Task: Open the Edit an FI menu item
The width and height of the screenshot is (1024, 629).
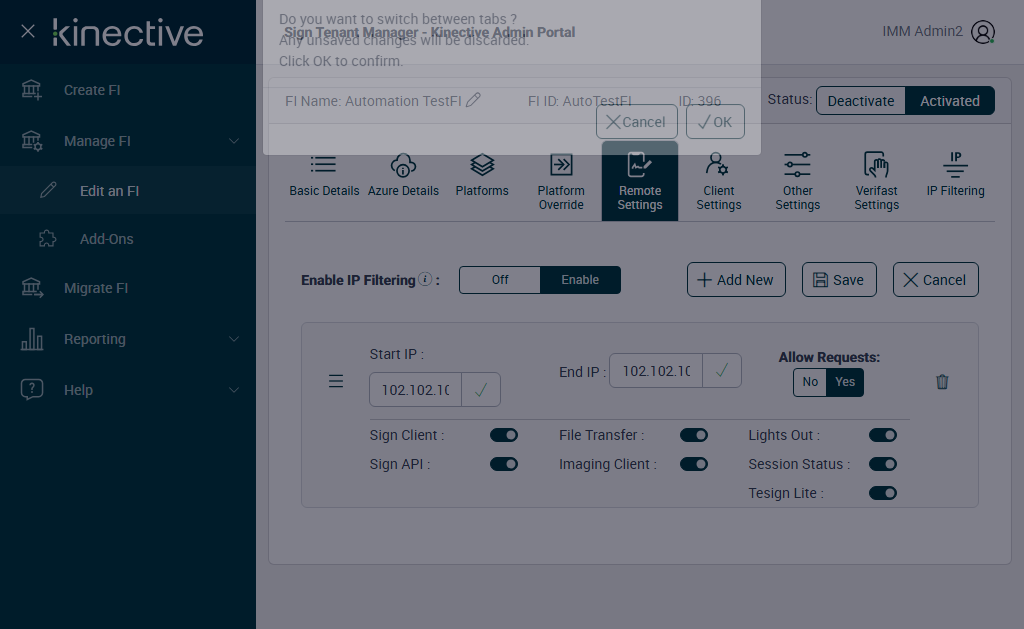Action: [x=128, y=190]
